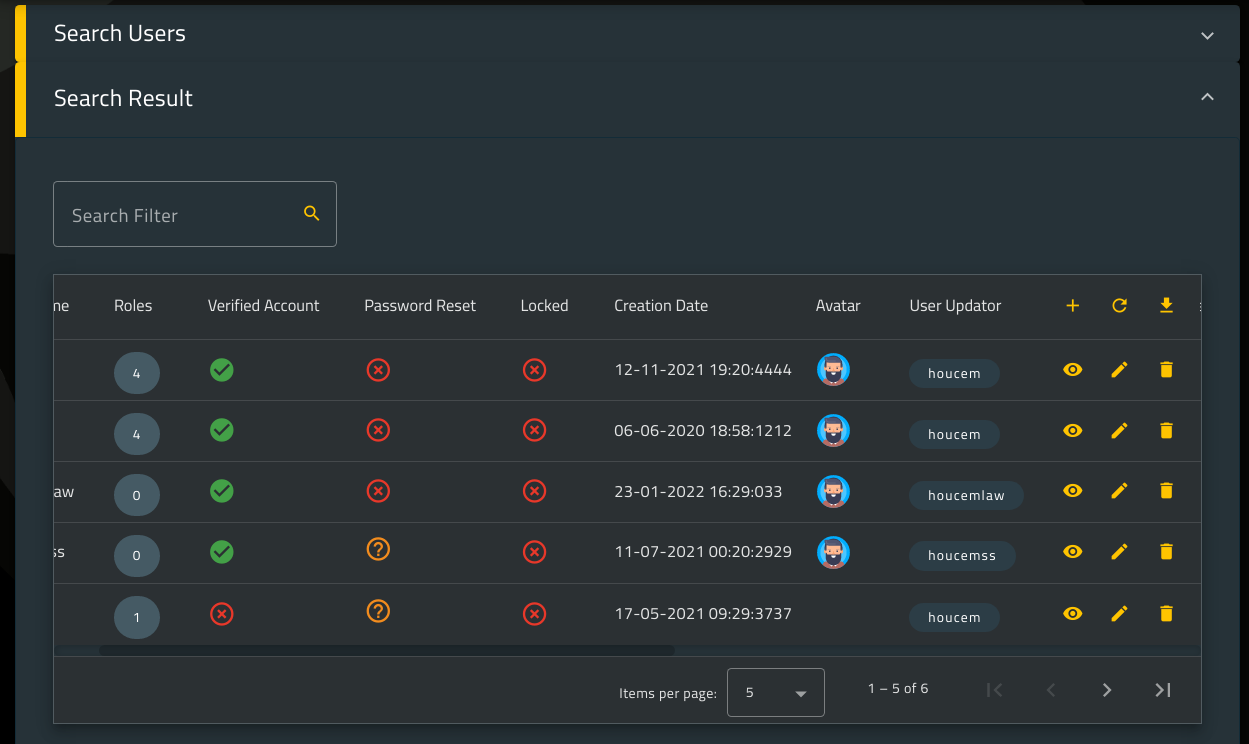Open the avatar in the 06-06-2020 row

[834, 431]
